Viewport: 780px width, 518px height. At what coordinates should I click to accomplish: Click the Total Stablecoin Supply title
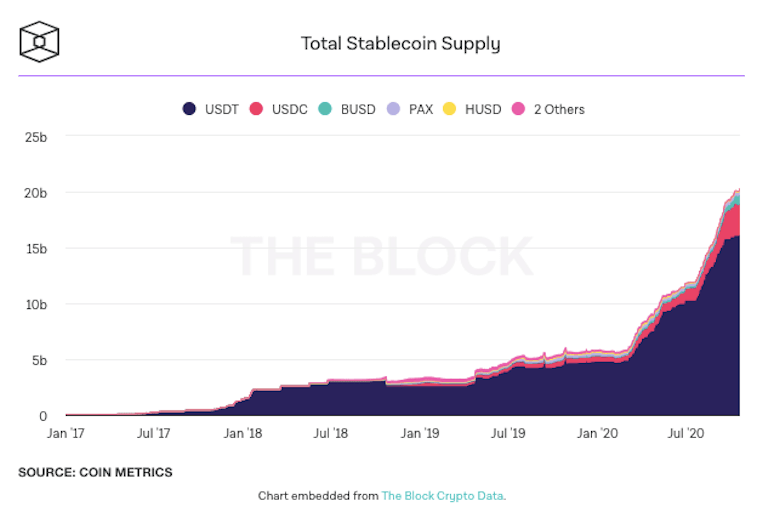[400, 44]
